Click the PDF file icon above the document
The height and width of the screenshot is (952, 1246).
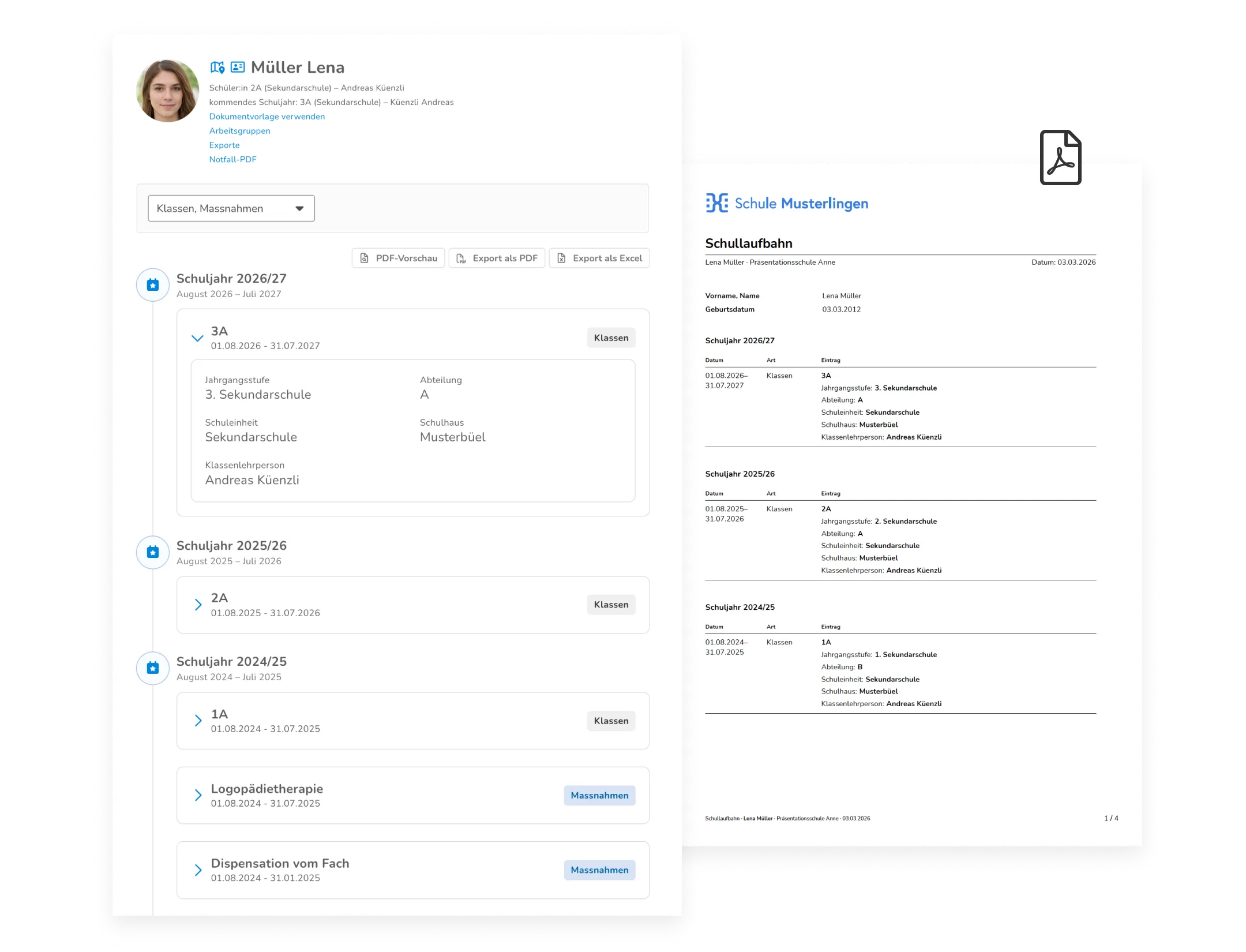[x=1060, y=158]
